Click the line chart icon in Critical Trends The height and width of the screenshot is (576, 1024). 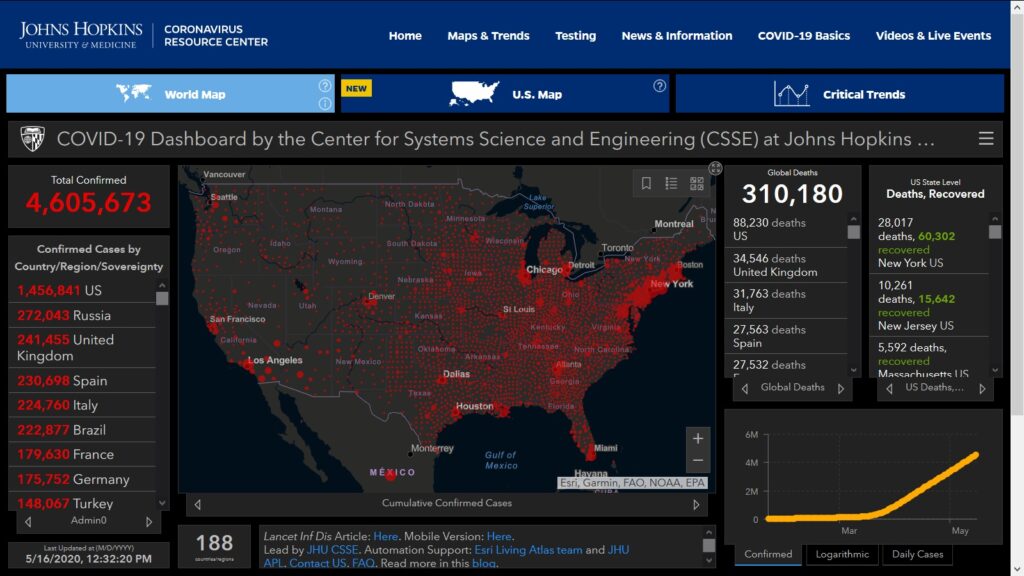[792, 94]
